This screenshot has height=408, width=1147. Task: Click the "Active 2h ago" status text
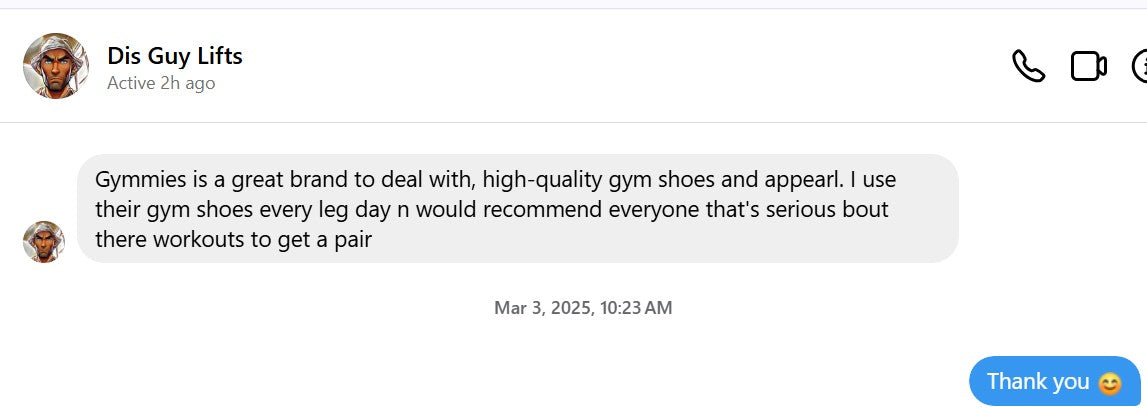[161, 83]
